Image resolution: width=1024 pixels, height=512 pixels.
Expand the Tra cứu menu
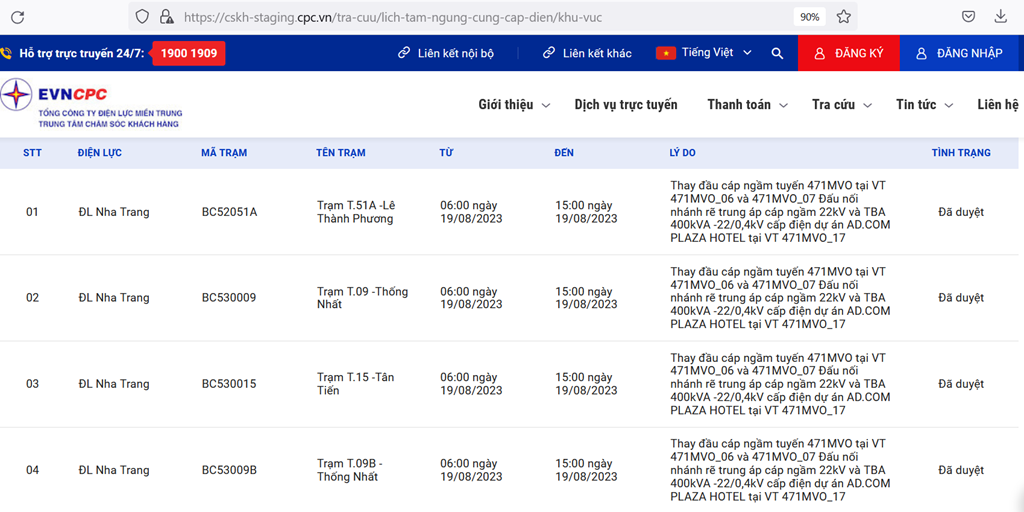point(842,105)
